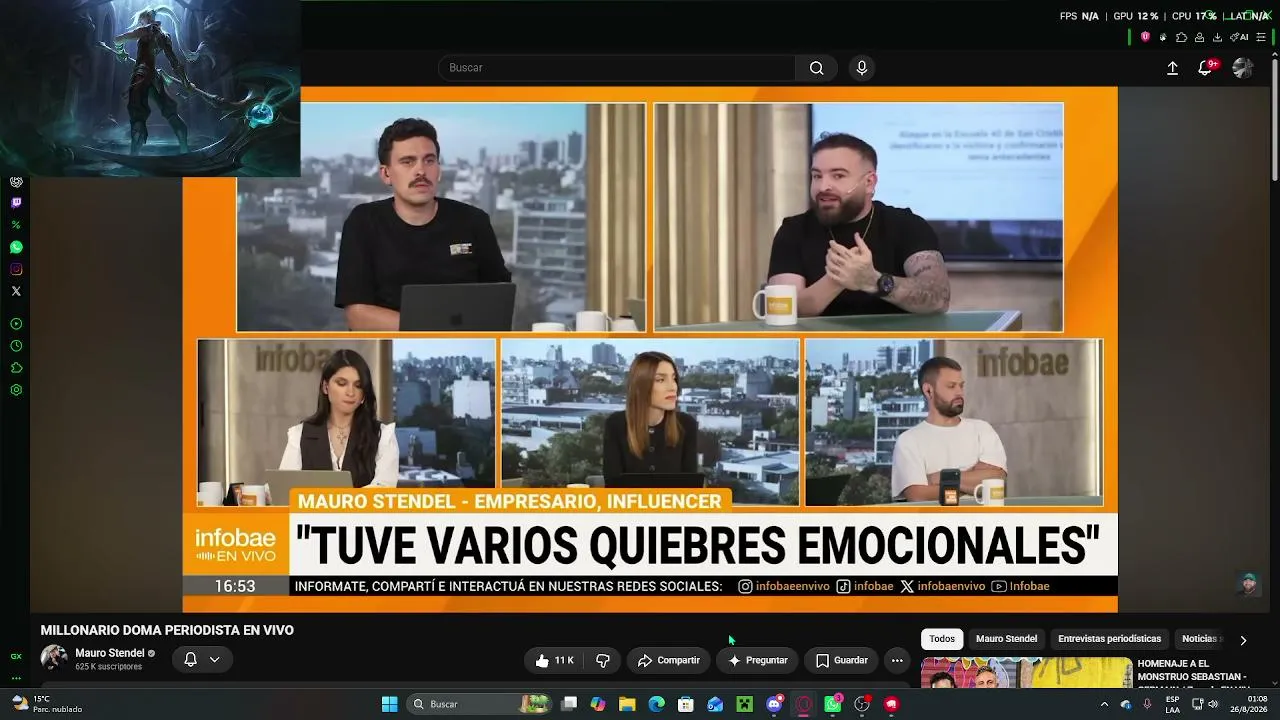This screenshot has height=720, width=1280.
Task: Dislike the video
Action: 603,660
